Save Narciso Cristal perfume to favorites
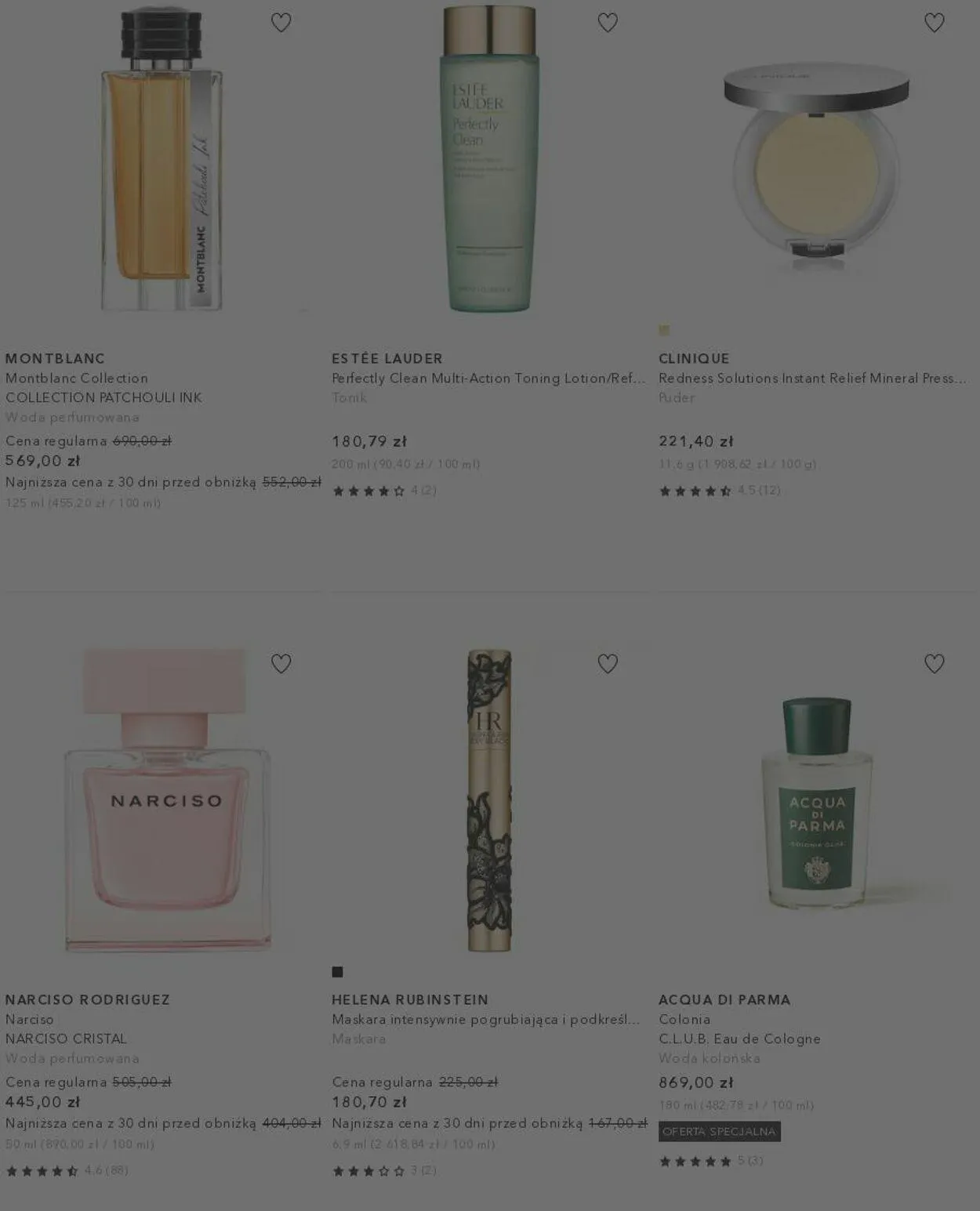Image resolution: width=980 pixels, height=1211 pixels. click(x=281, y=664)
